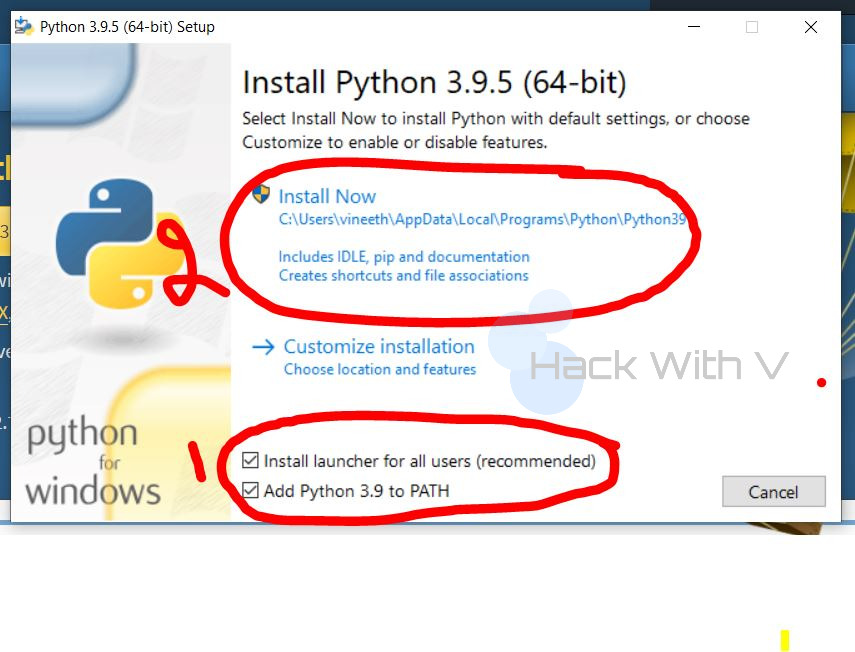Click 'Includes IDLE, pip and documentation' text
This screenshot has height=652, width=855.
coord(404,256)
